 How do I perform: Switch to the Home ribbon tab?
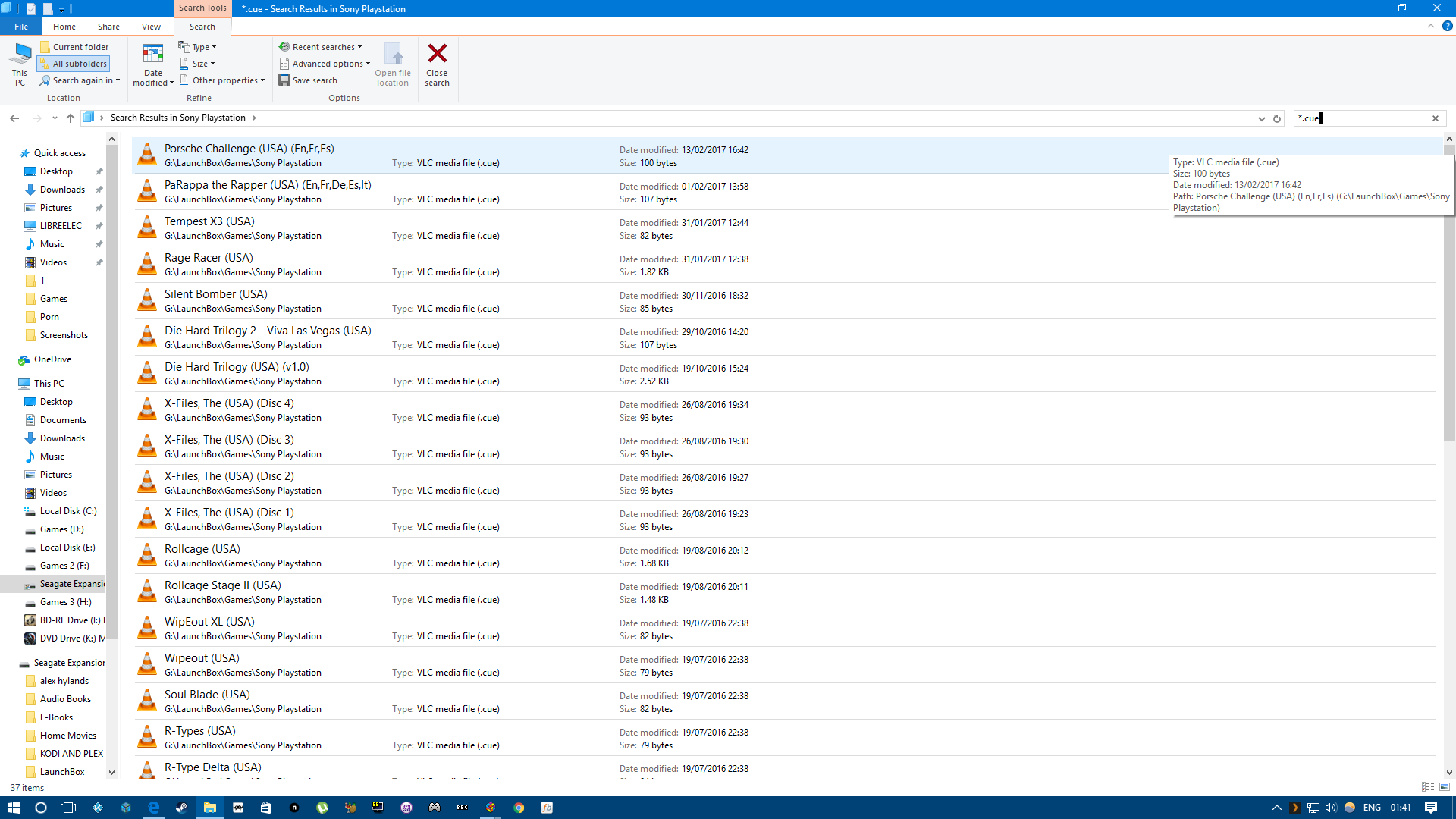click(x=64, y=27)
